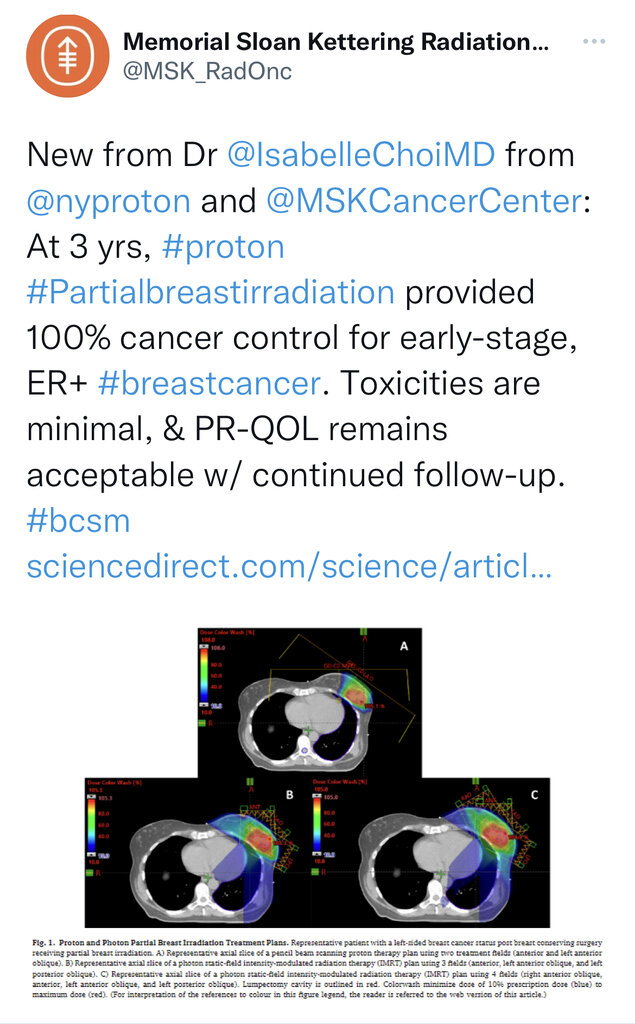
Task: Follow the sciencedirect.com article link
Action: (289, 567)
